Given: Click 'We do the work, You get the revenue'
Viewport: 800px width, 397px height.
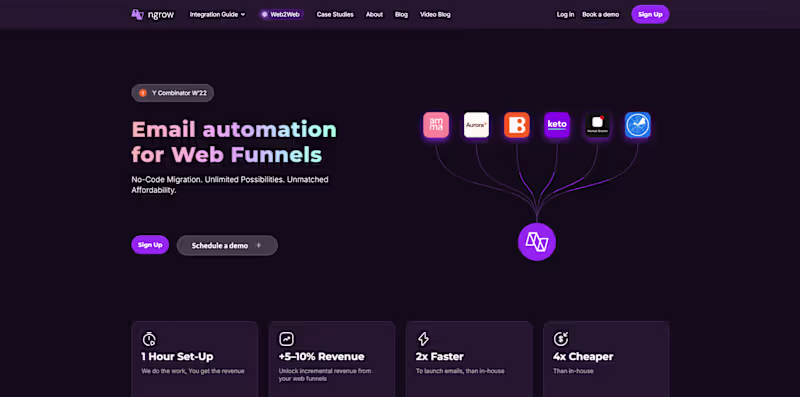Looking at the screenshot, I should [193, 371].
